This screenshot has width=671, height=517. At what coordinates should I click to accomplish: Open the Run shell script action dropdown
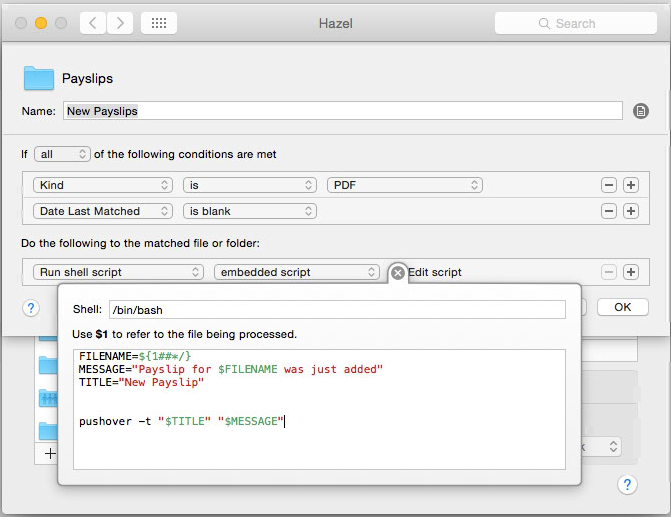click(117, 272)
